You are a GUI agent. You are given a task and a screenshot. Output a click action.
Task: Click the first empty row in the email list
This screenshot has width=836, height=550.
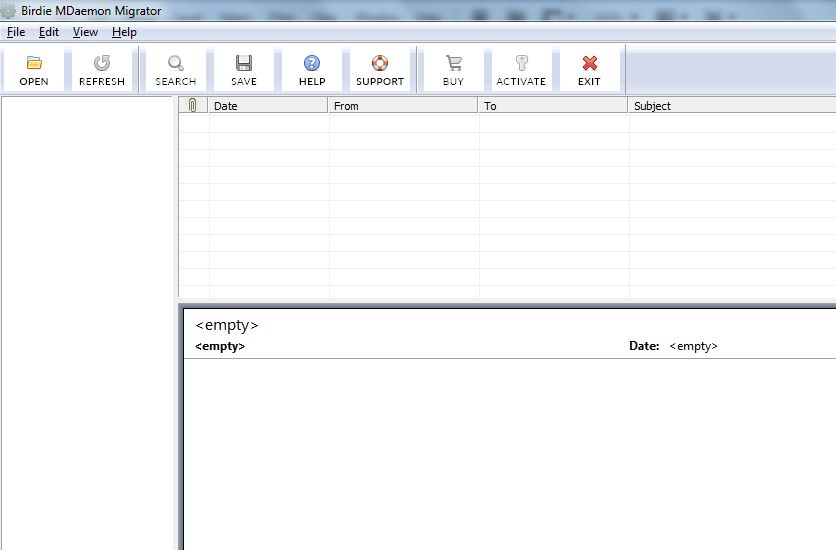500,124
